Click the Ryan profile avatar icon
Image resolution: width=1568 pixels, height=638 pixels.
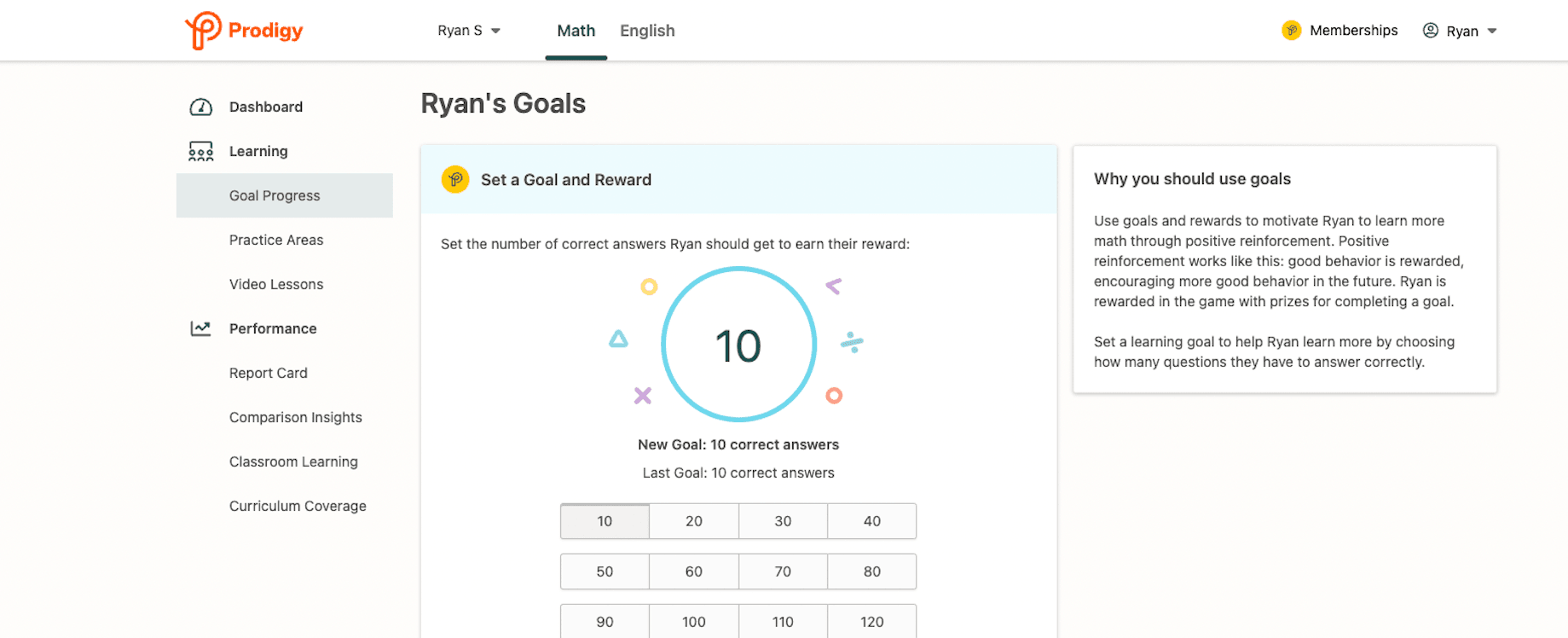(x=1430, y=30)
